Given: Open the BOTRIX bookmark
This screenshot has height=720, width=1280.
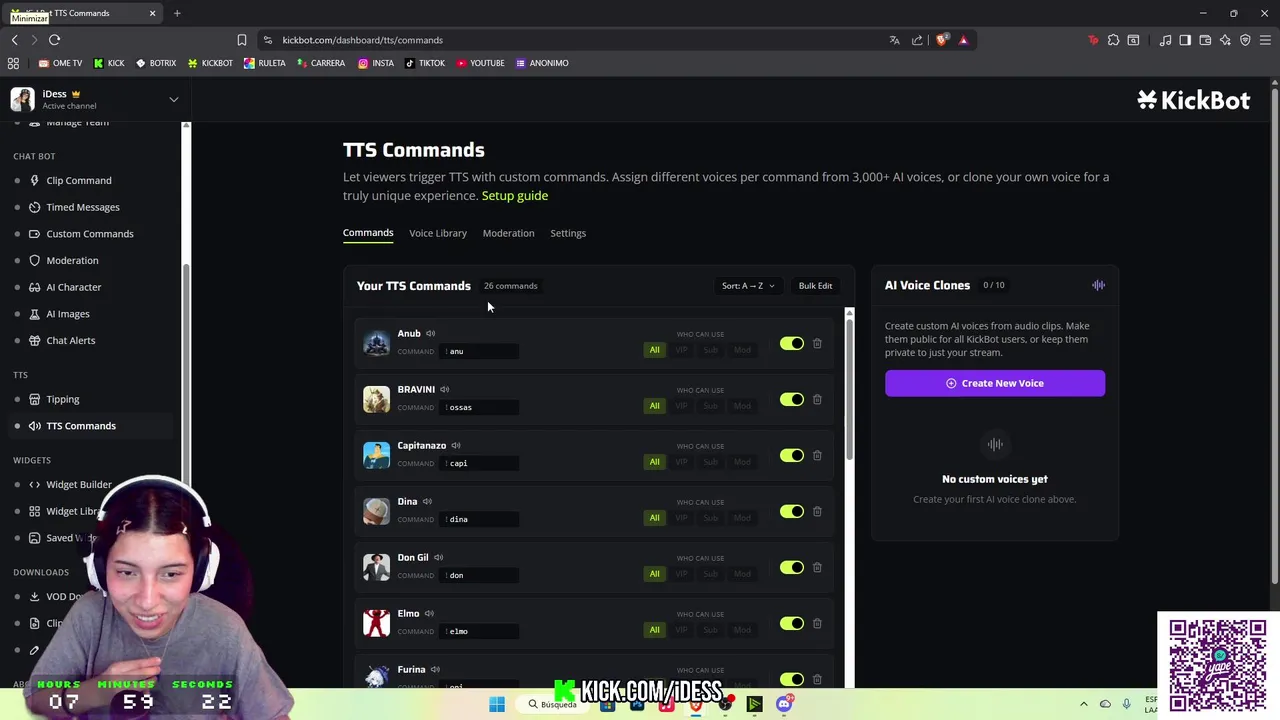Looking at the screenshot, I should pos(156,63).
